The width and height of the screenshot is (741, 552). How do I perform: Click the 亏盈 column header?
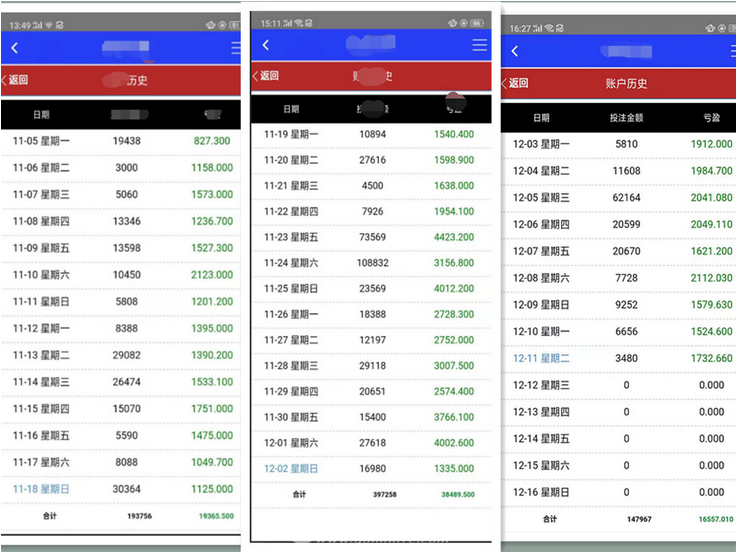[x=711, y=118]
